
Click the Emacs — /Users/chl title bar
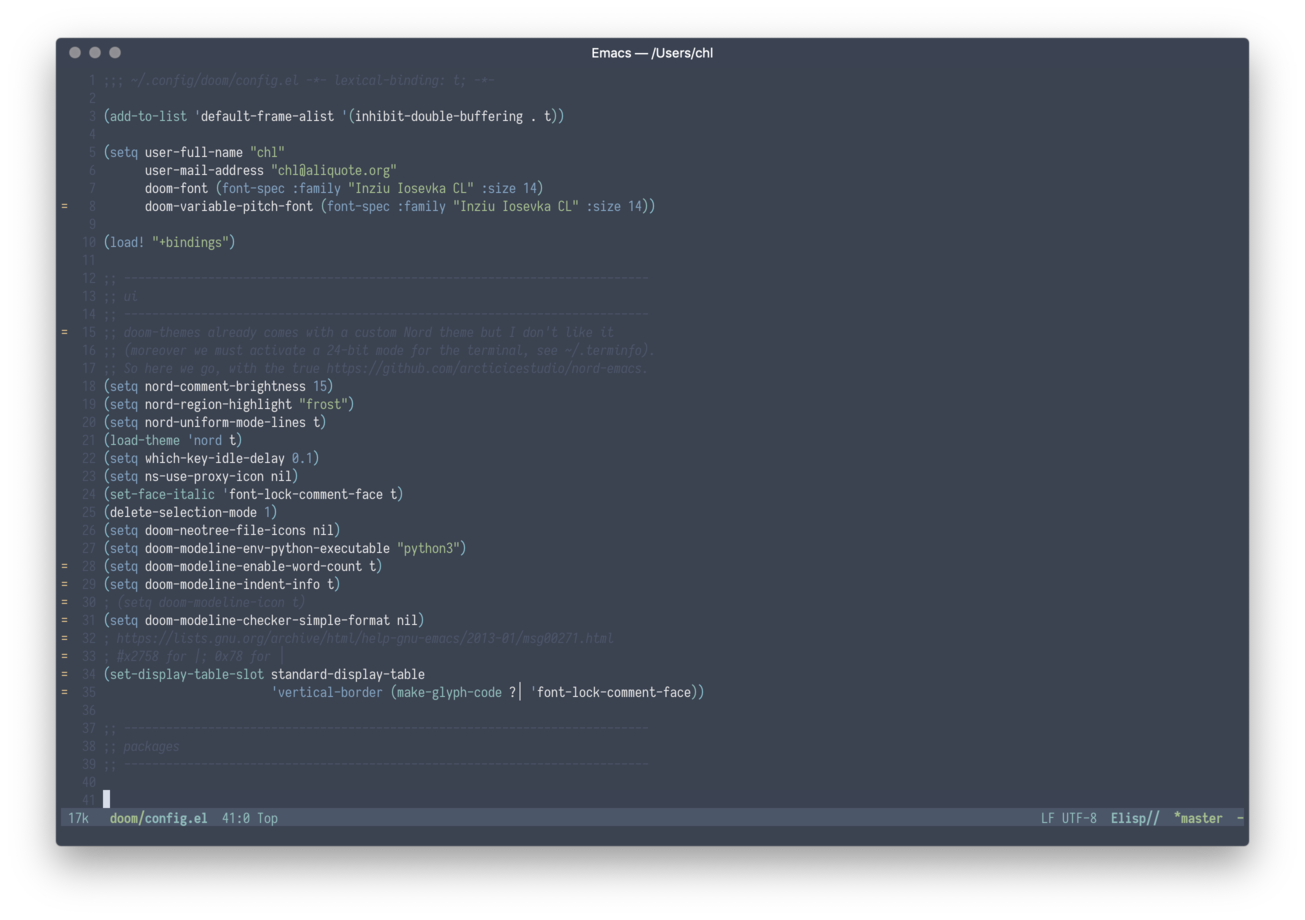pyautogui.click(x=652, y=53)
